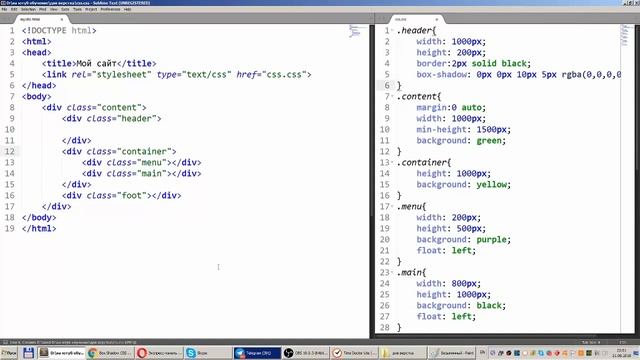Click the CSS pane minimap
Screen dimensions: 640x360
tap(624, 35)
